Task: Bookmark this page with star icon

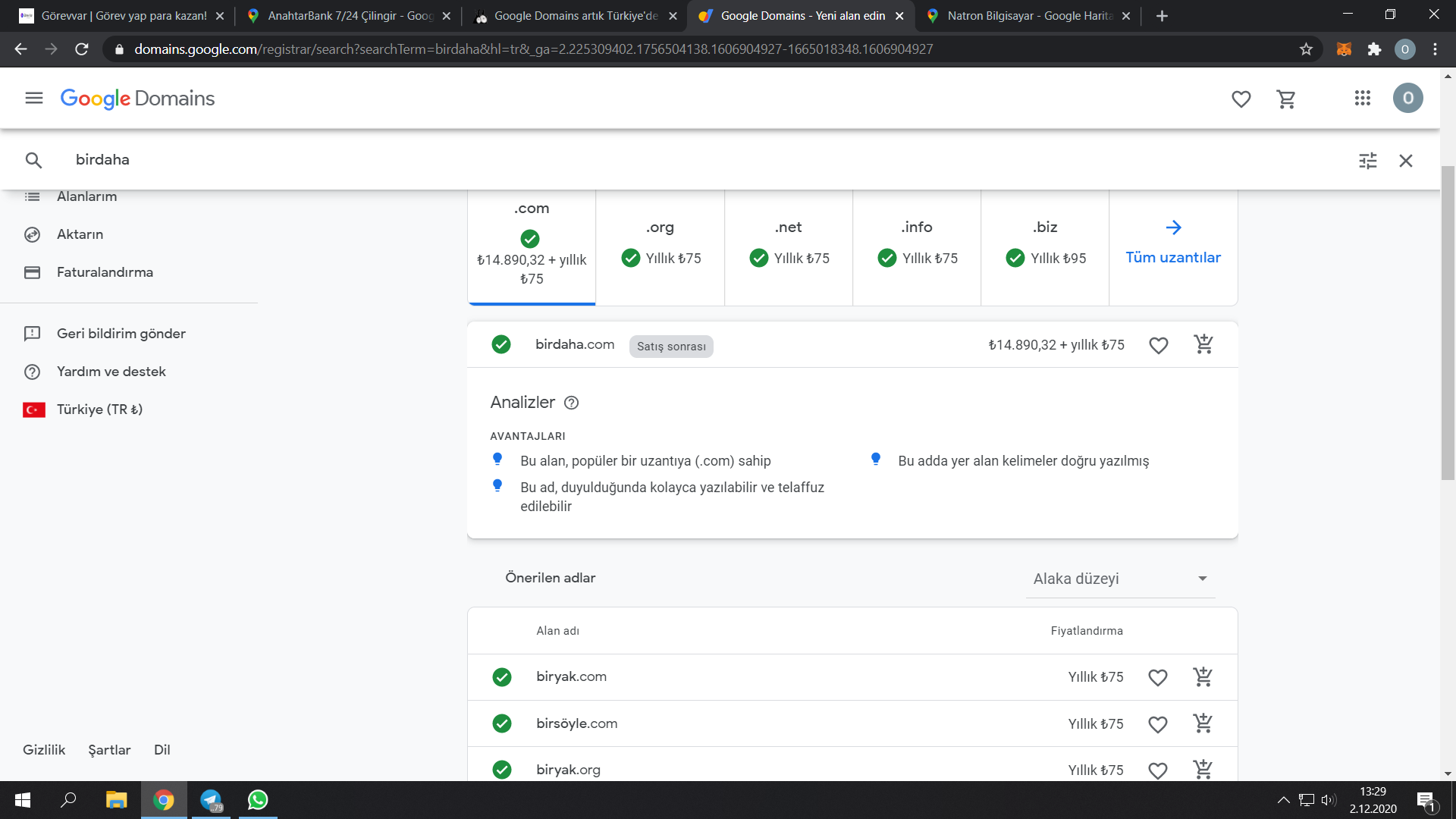Action: (1306, 49)
